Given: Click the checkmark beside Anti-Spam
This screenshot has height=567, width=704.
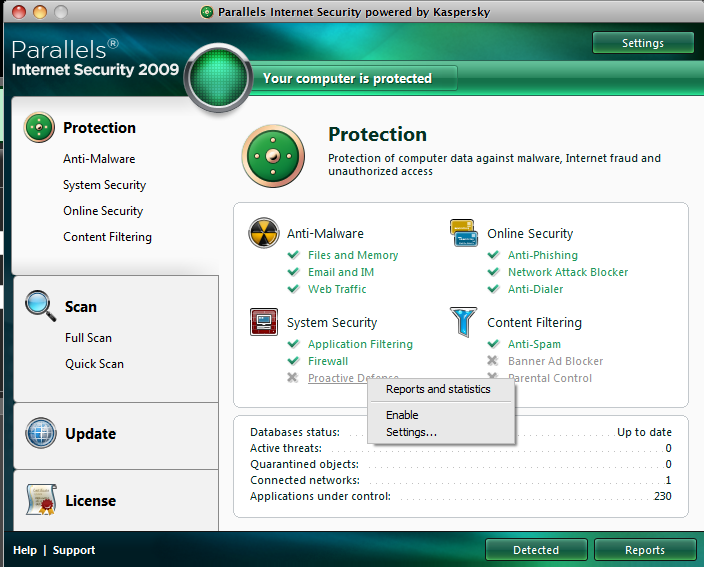Looking at the screenshot, I should (x=493, y=343).
